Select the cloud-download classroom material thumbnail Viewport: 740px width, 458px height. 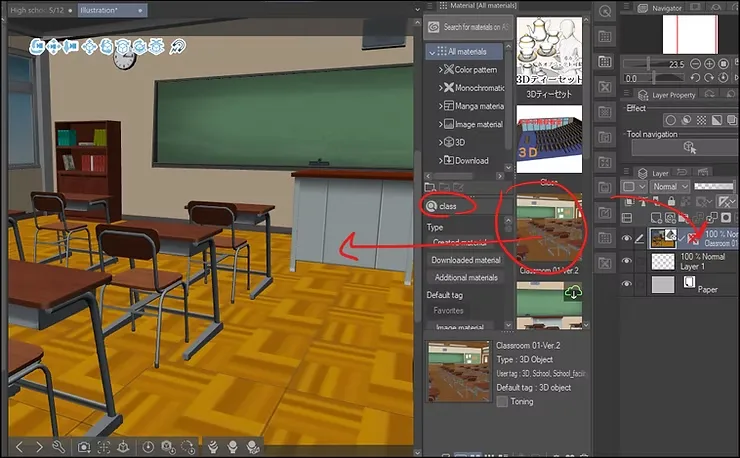pos(549,305)
